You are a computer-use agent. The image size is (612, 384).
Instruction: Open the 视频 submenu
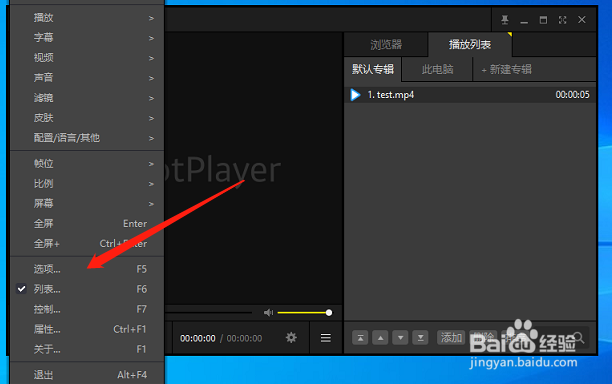pyautogui.click(x=87, y=58)
